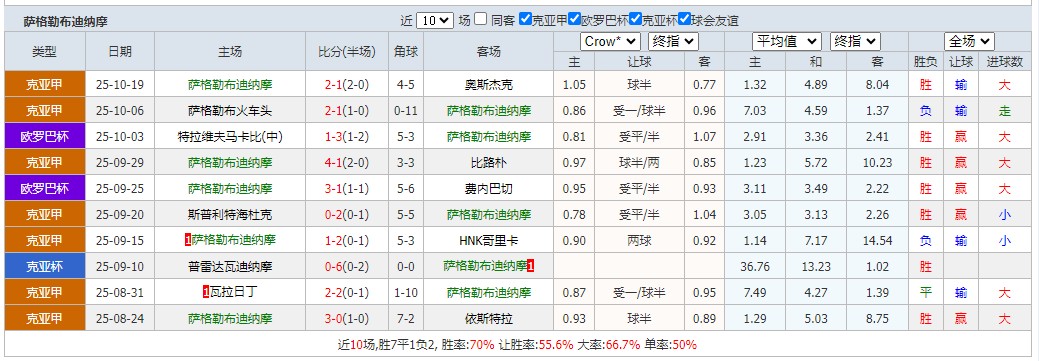This screenshot has height=361, width=1039.
Task: Click 斯普利特海杜克 home team
Action: pos(230,215)
